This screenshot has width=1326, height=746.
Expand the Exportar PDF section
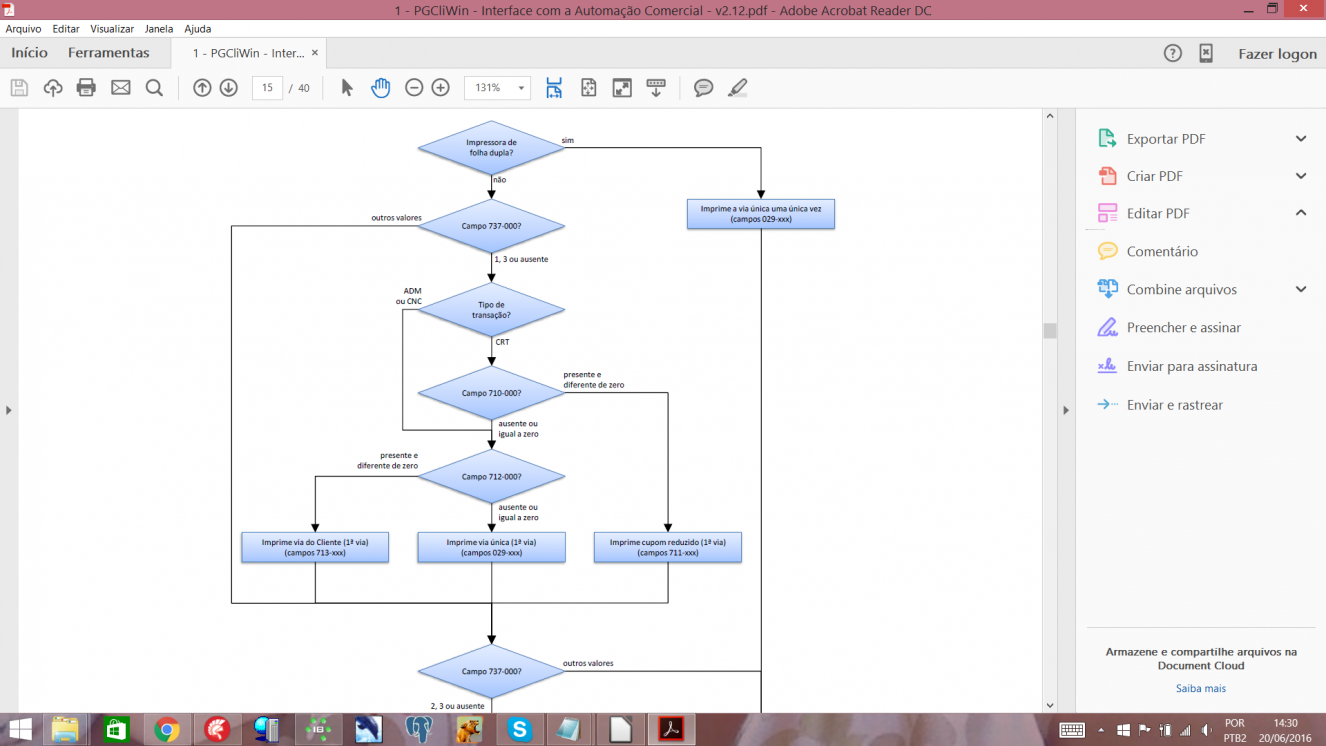(1301, 139)
